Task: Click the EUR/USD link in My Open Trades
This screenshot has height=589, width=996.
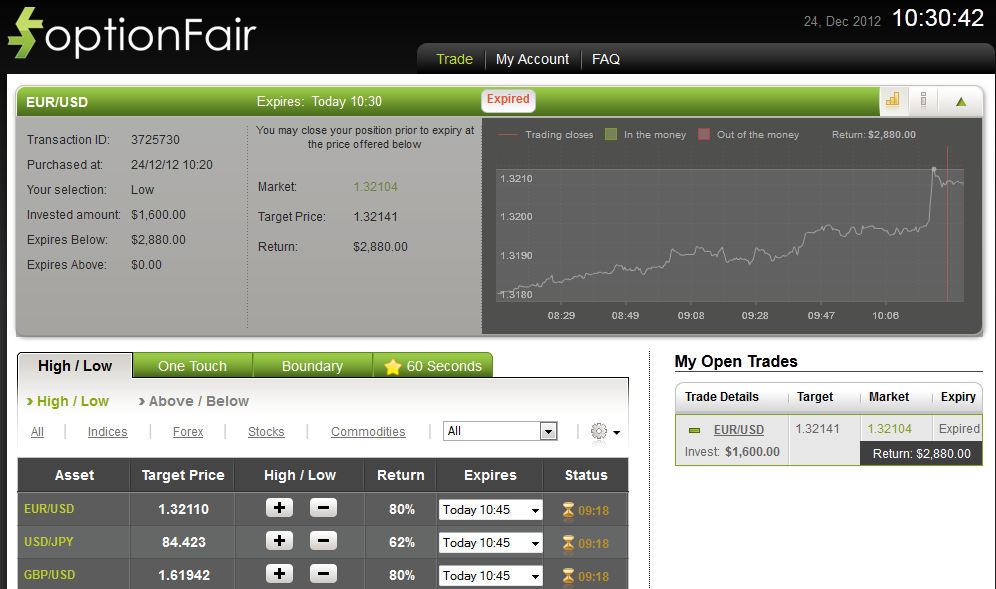Action: point(739,430)
